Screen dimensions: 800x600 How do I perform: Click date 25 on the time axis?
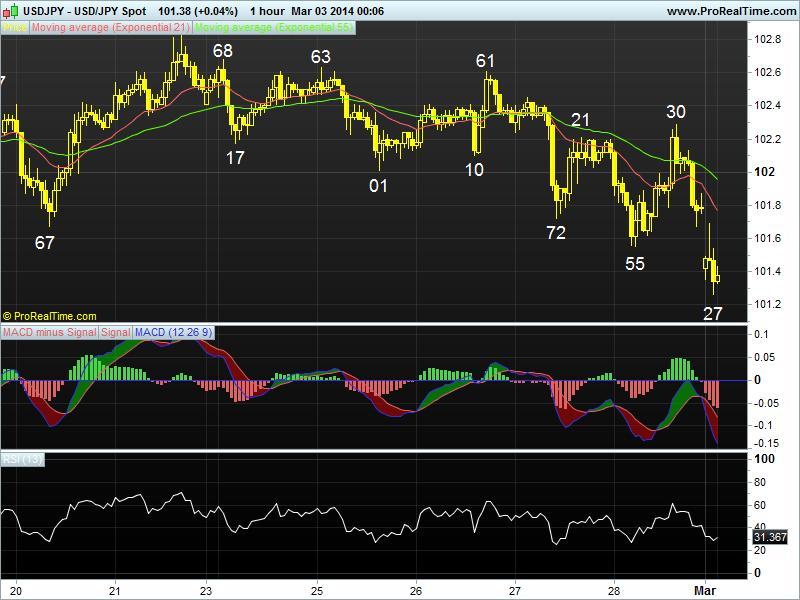316,591
